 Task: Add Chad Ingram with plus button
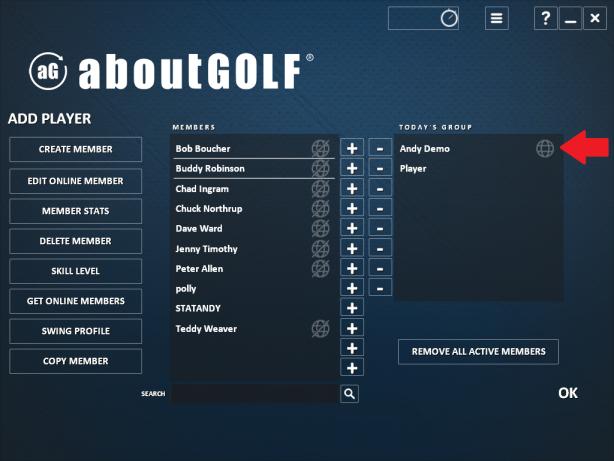click(352, 188)
